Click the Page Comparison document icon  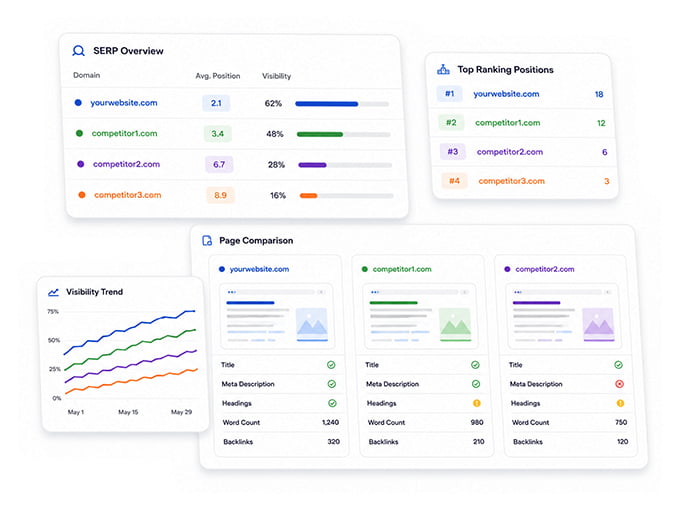click(207, 240)
